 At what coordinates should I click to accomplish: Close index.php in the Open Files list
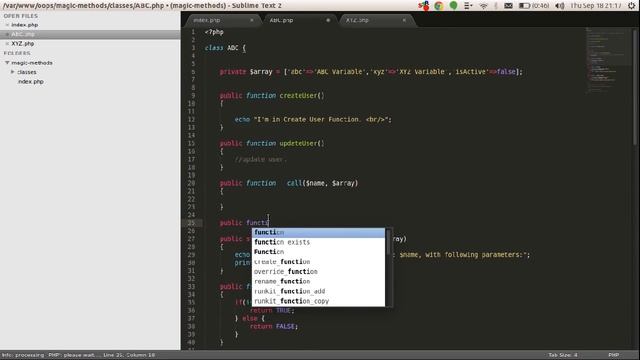7,25
